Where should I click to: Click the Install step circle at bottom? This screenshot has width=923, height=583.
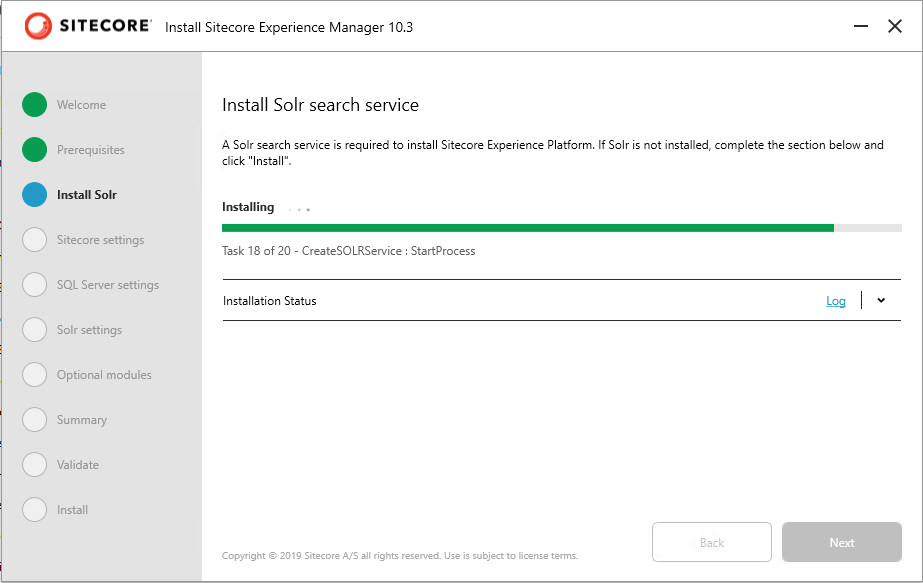(x=35, y=510)
